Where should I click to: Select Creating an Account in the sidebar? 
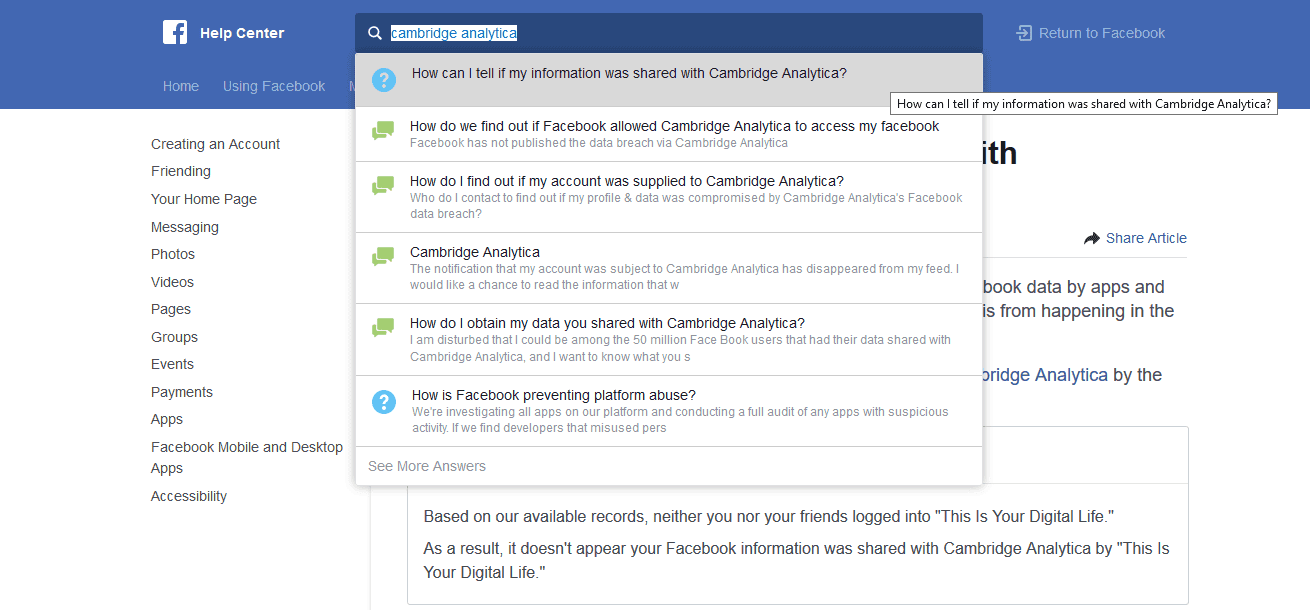point(215,143)
